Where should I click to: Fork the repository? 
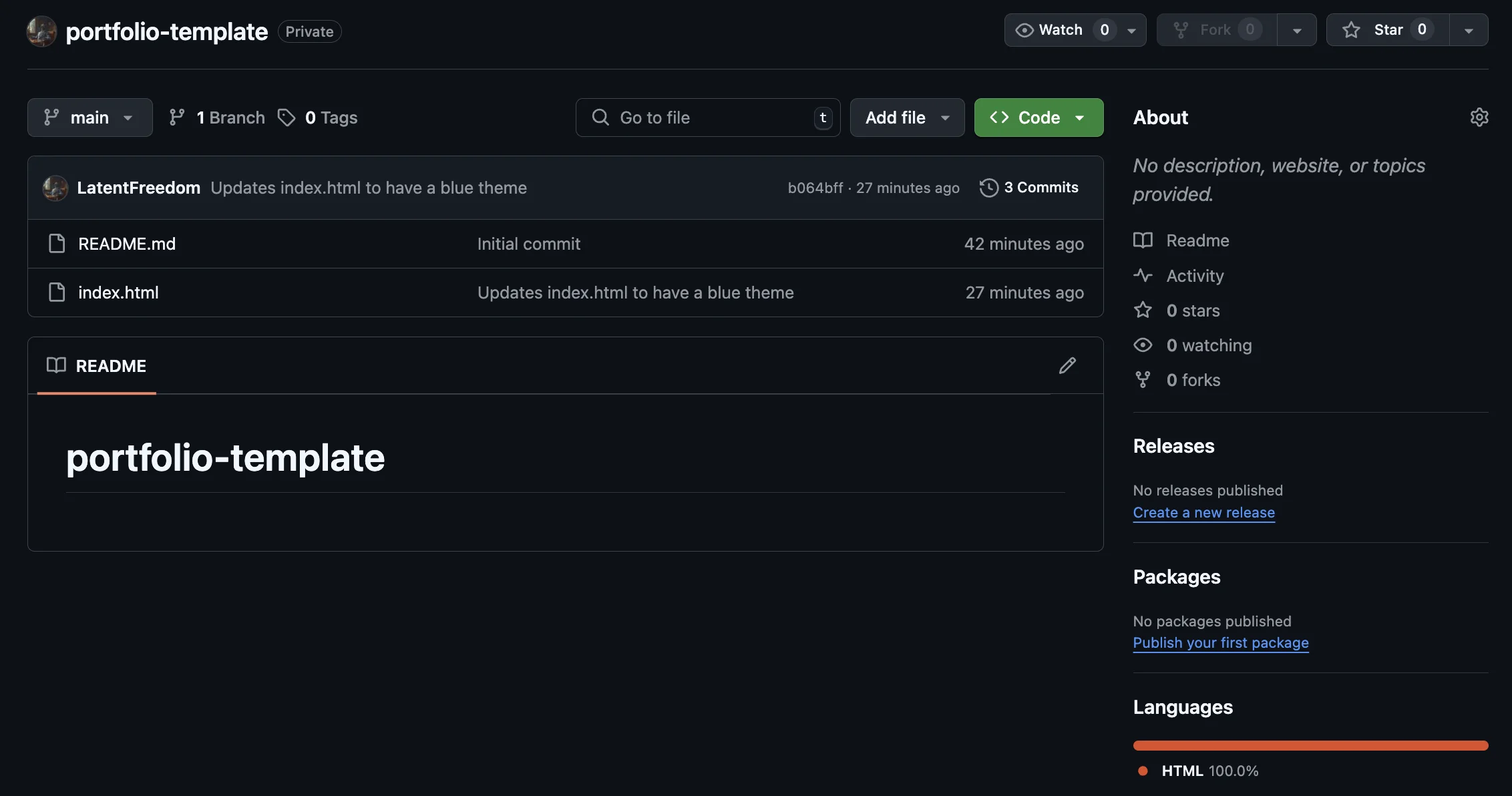[1217, 29]
